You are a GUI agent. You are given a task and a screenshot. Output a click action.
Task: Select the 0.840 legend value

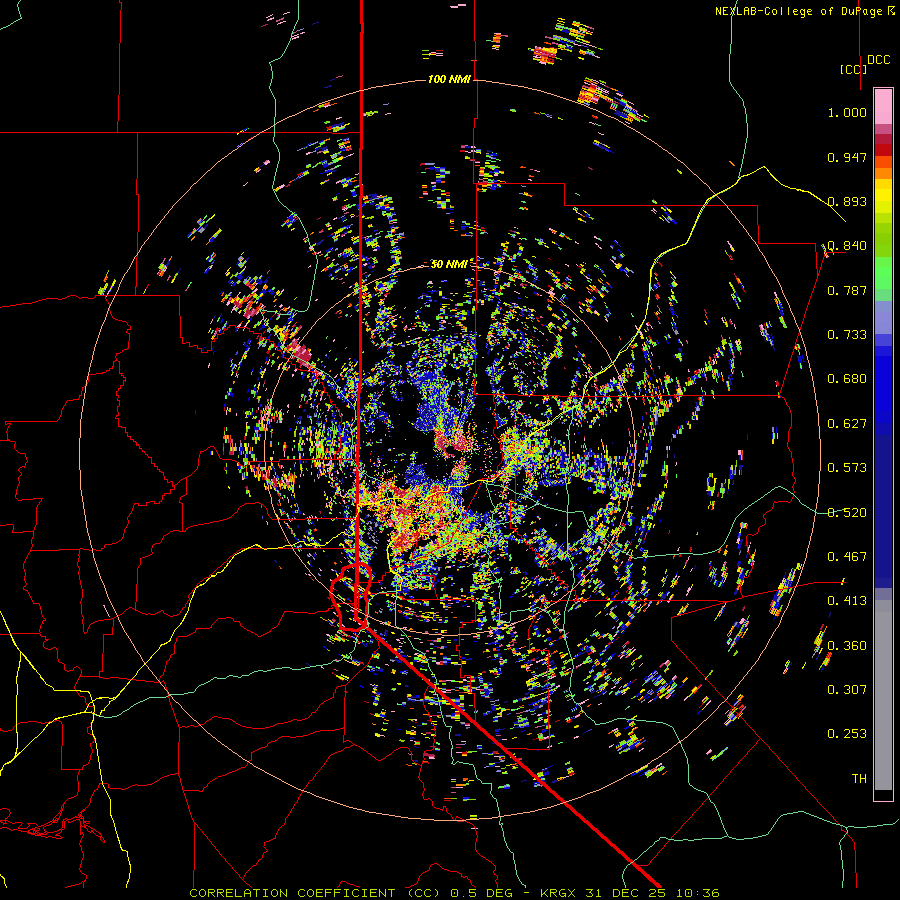pos(847,246)
